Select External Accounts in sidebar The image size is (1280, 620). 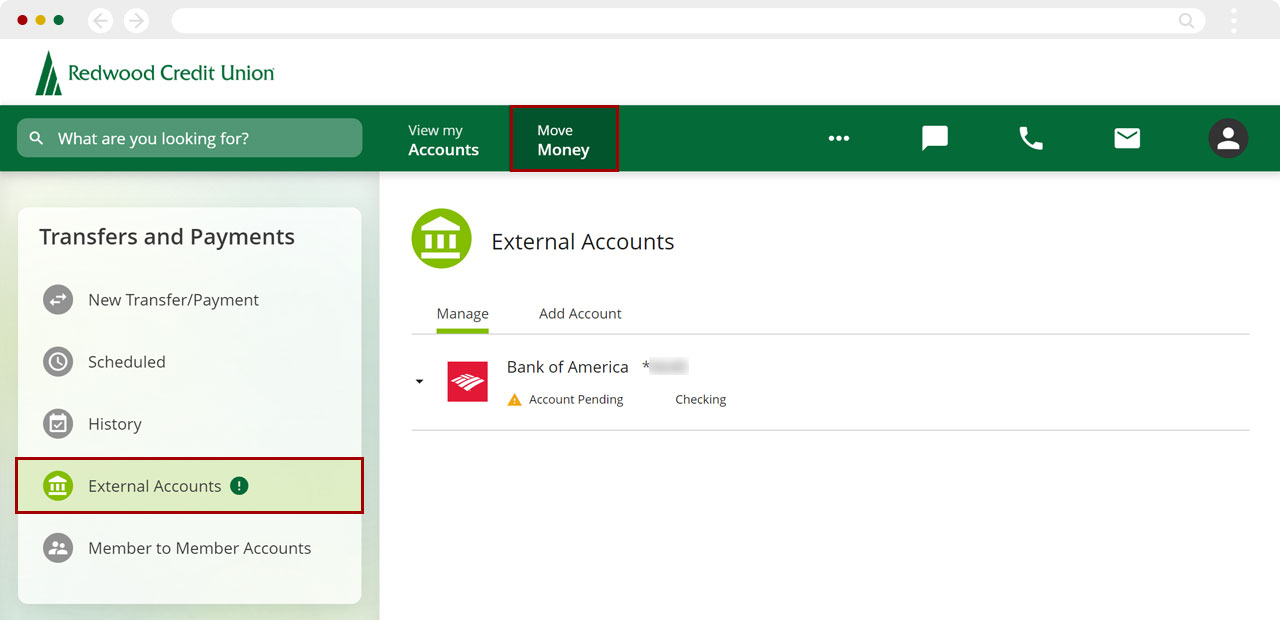pos(189,486)
